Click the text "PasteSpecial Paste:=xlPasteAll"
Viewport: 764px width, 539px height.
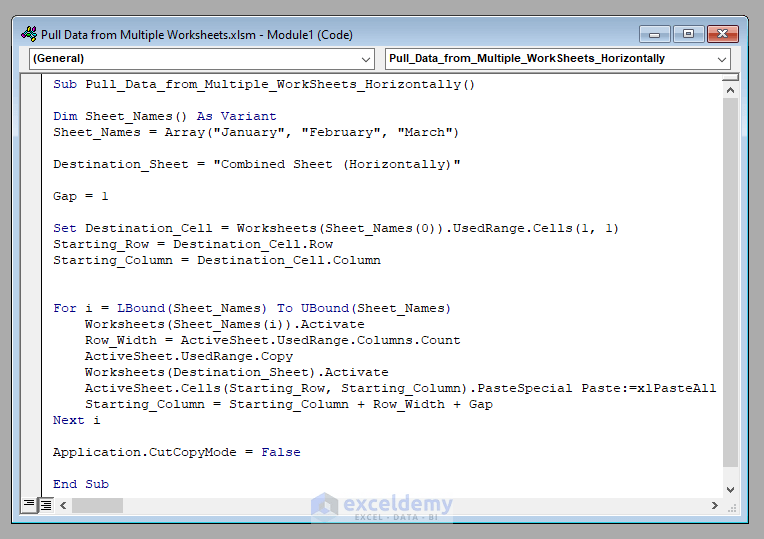click(596, 388)
